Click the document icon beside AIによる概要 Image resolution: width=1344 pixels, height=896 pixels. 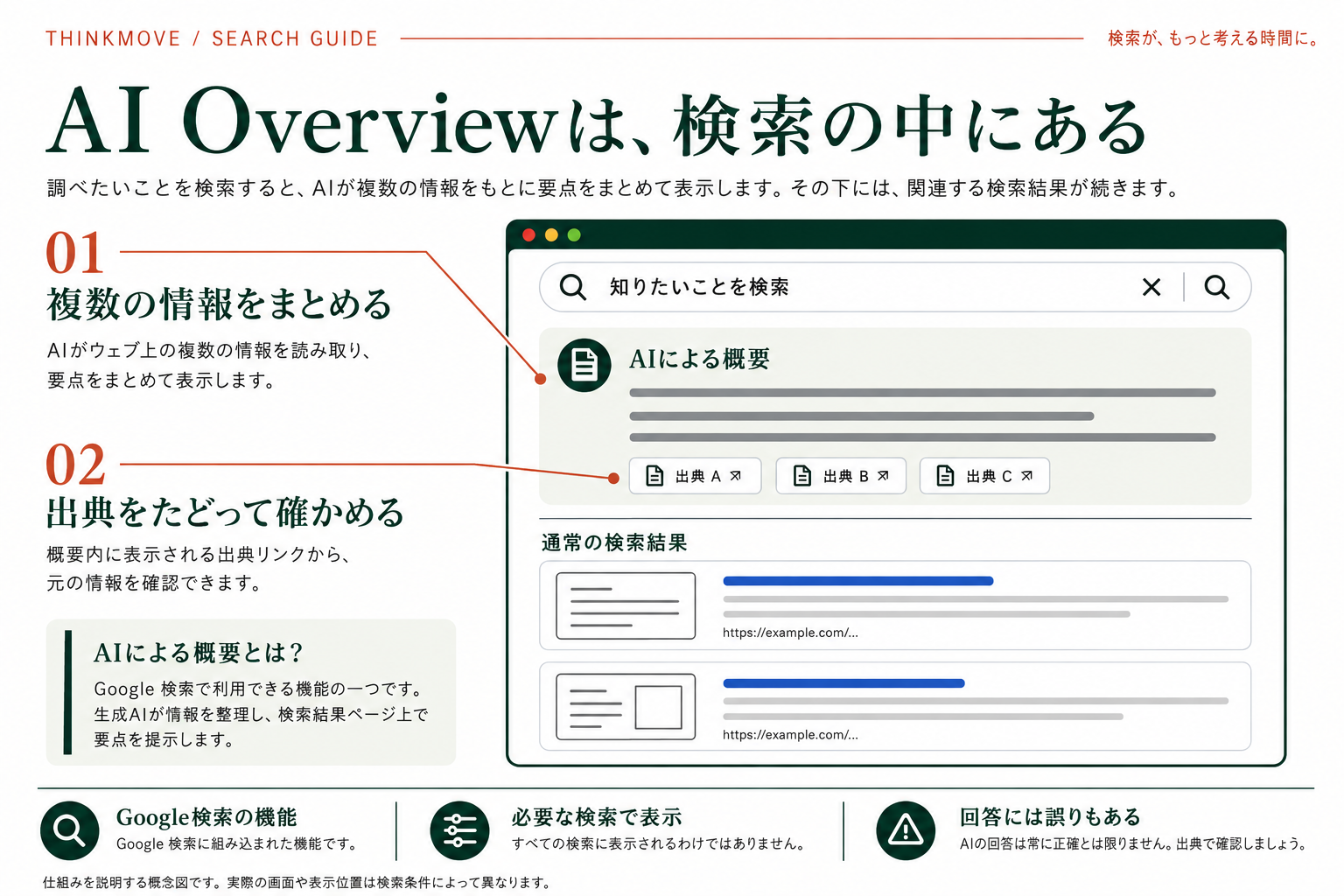(x=584, y=365)
